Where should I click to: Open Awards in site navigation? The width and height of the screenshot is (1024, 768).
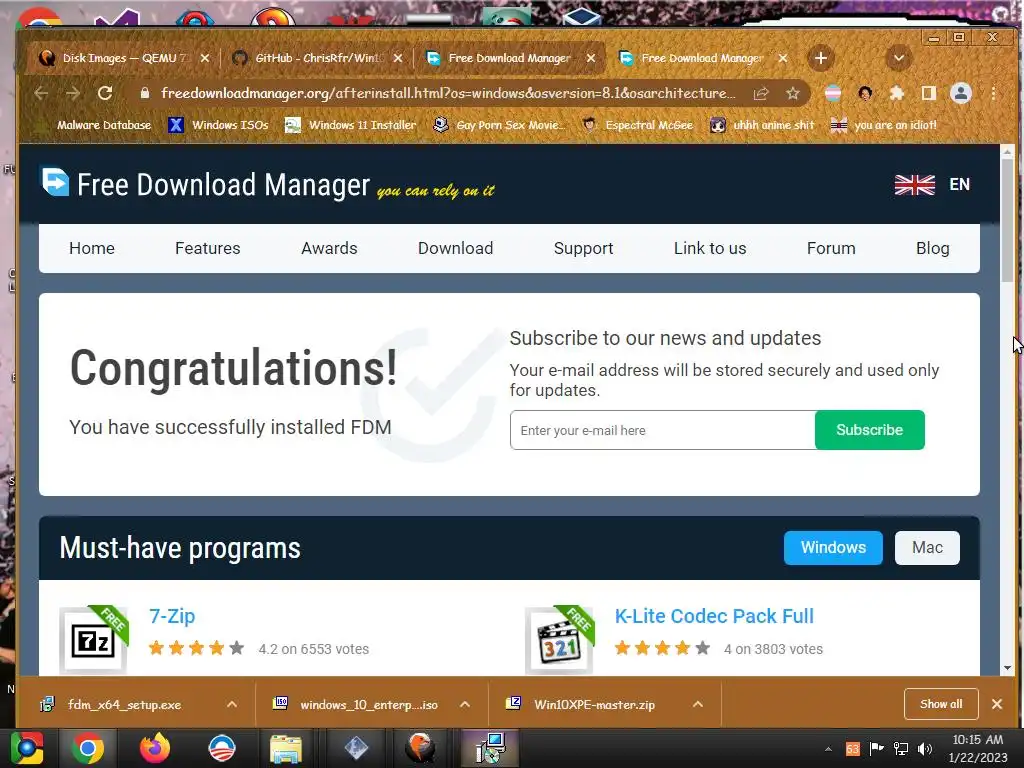click(x=329, y=248)
